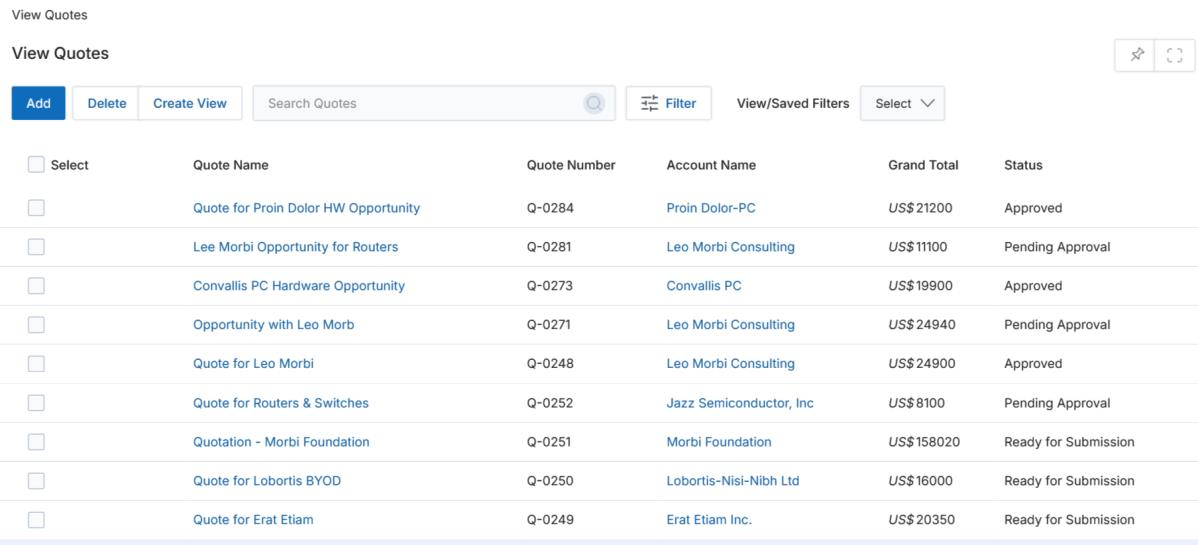
Task: Check the box for Quotation - Morbi Foundation
Action: [36, 442]
